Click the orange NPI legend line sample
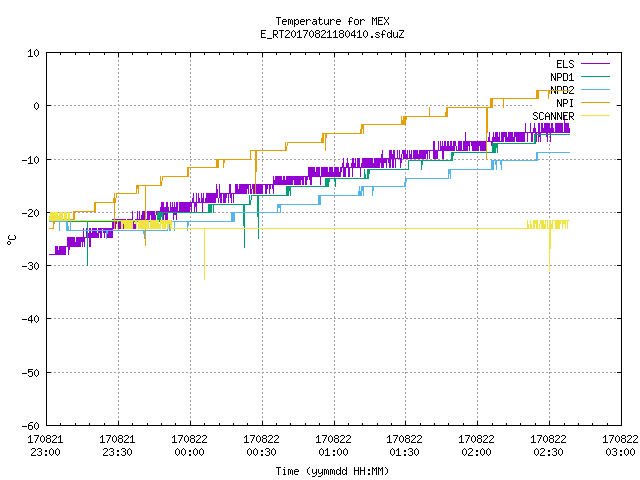This screenshot has width=640, height=480. (x=595, y=102)
